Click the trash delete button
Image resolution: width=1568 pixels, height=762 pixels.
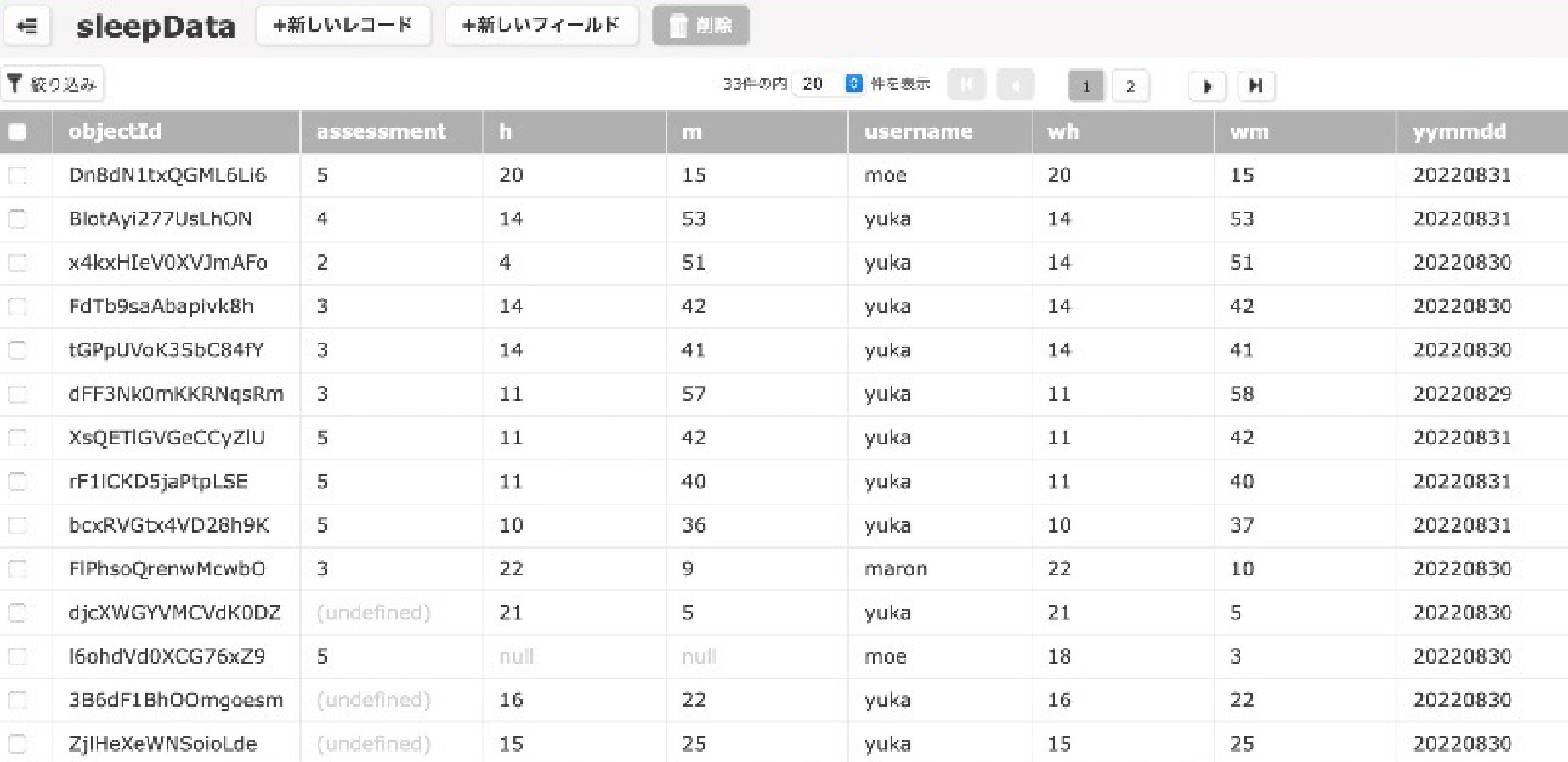pos(701,26)
